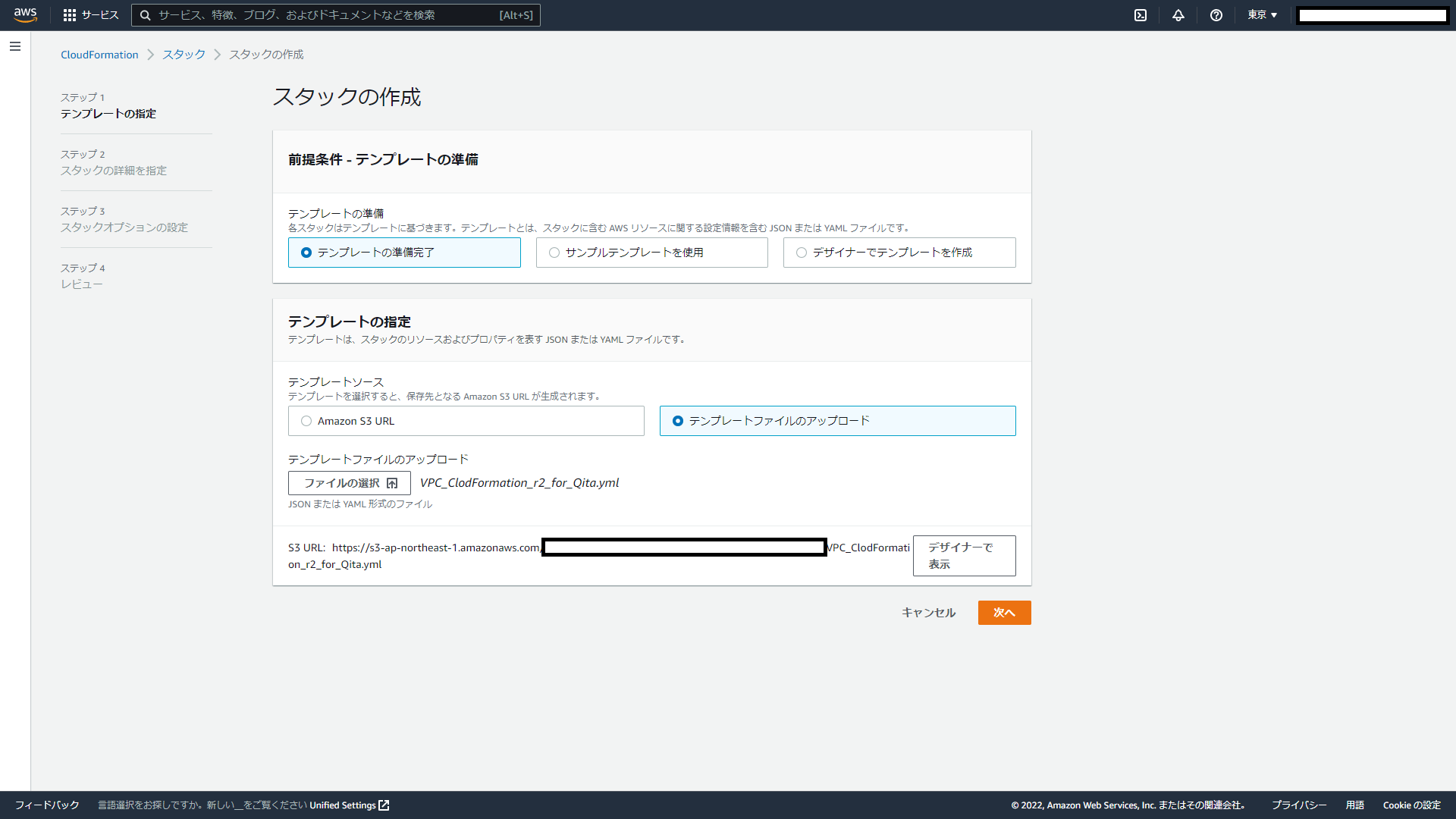Click CloudFormation breadcrumb link
The height and width of the screenshot is (819, 1456).
pyautogui.click(x=99, y=55)
